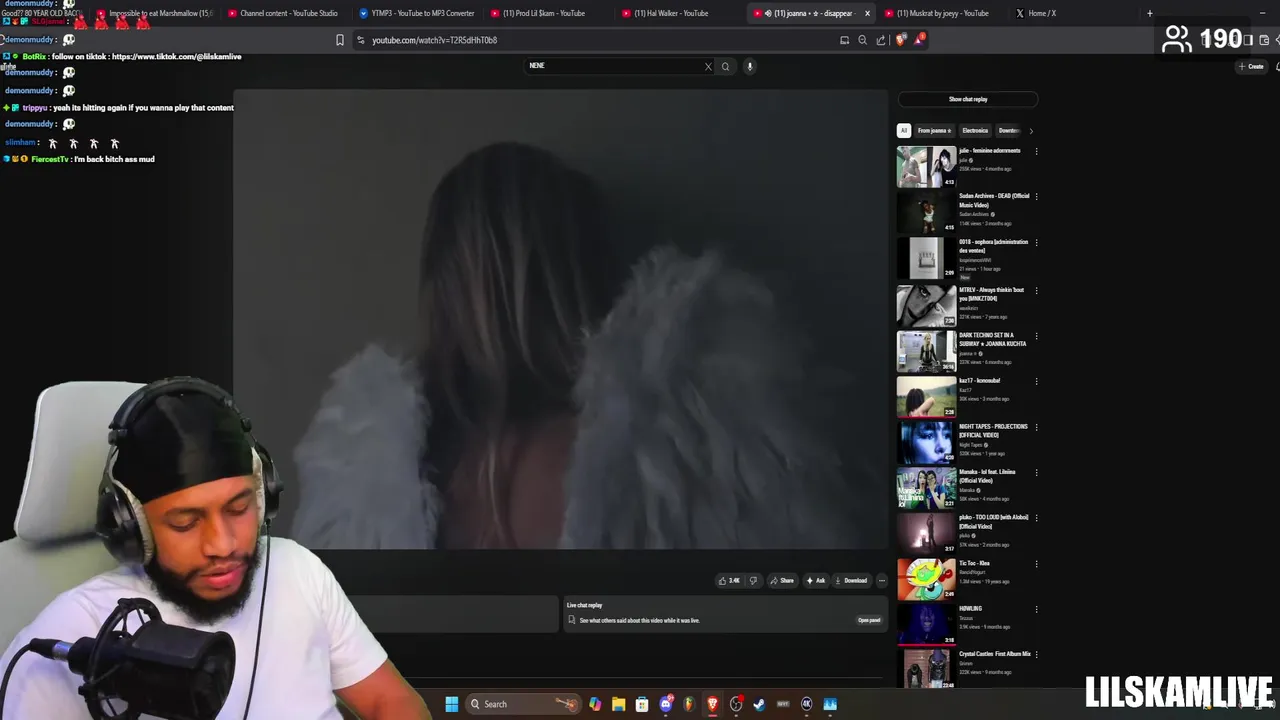1280x720 pixels.
Task: Click the cast/install icon in address bar
Action: pos(844,40)
